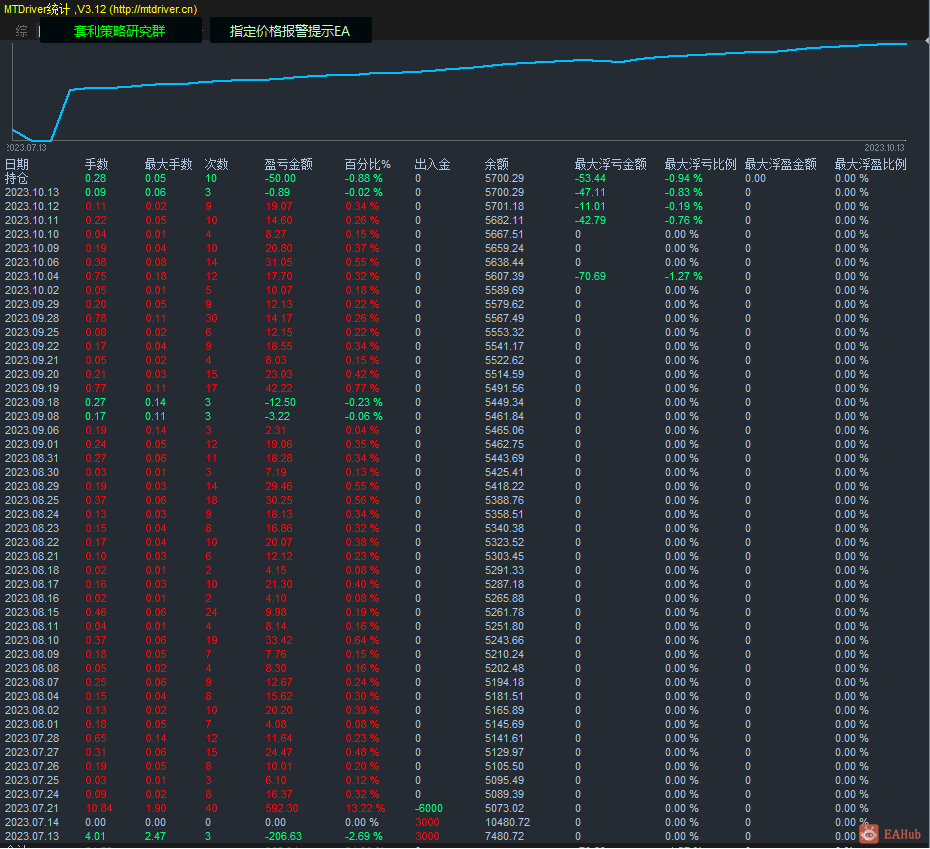This screenshot has height=849, width=930.
Task: Click the 2023.07.13 chart start date label
Action: click(x=26, y=148)
